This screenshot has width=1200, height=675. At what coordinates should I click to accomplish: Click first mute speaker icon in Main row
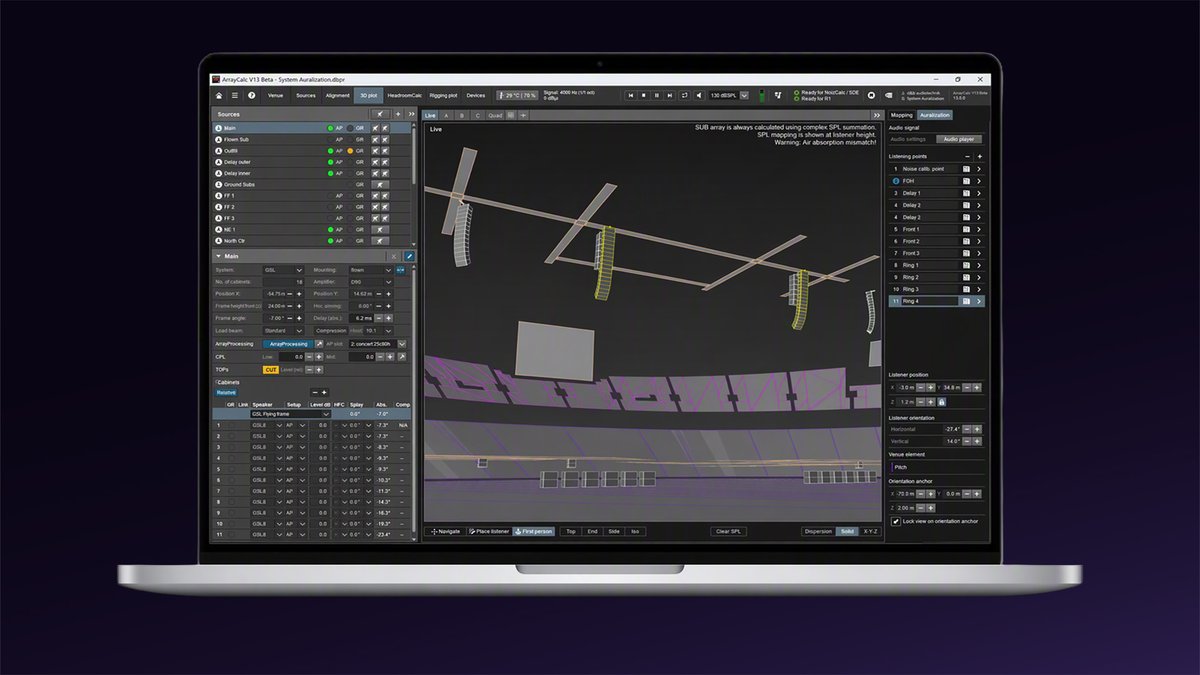tap(376, 128)
